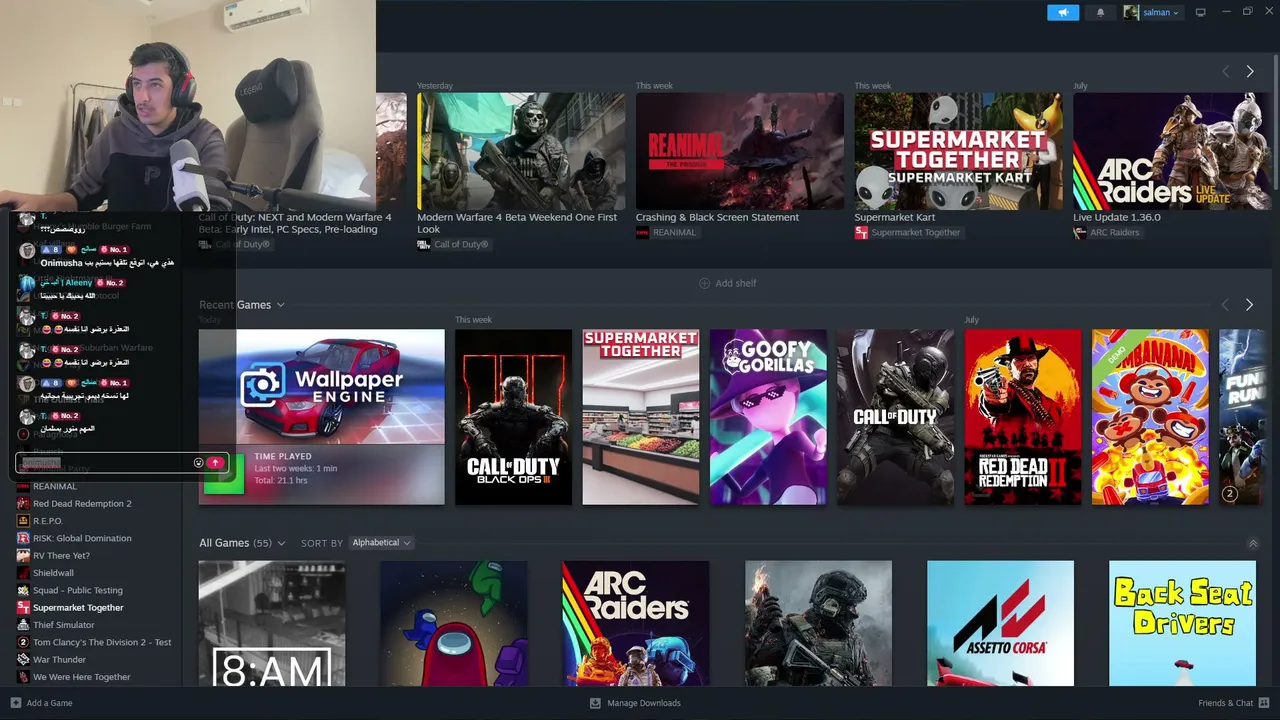Open the Supermarket Kart news card
1280x720 pixels.
coord(958,151)
